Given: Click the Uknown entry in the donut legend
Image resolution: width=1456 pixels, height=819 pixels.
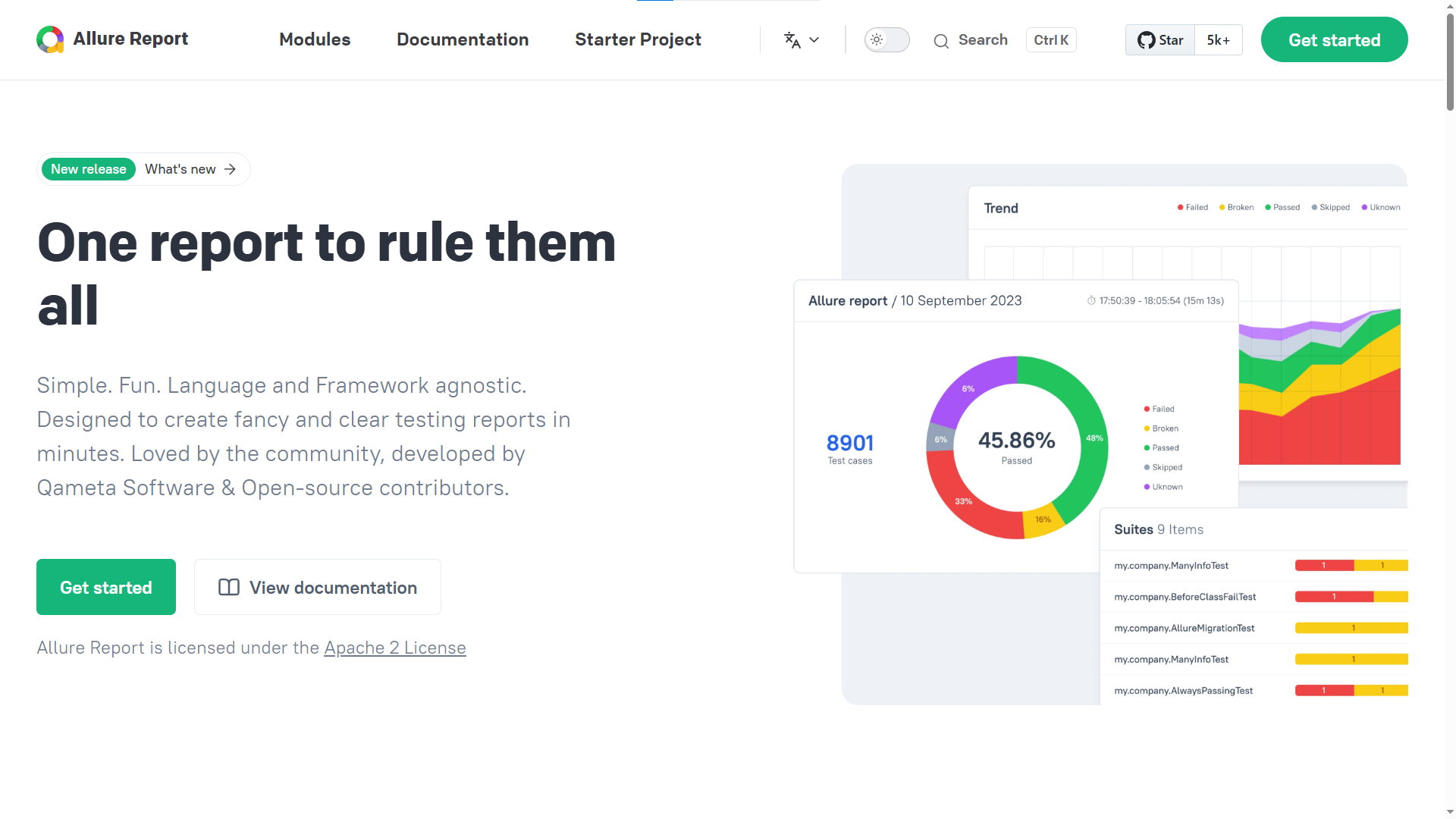Looking at the screenshot, I should pos(1163,487).
